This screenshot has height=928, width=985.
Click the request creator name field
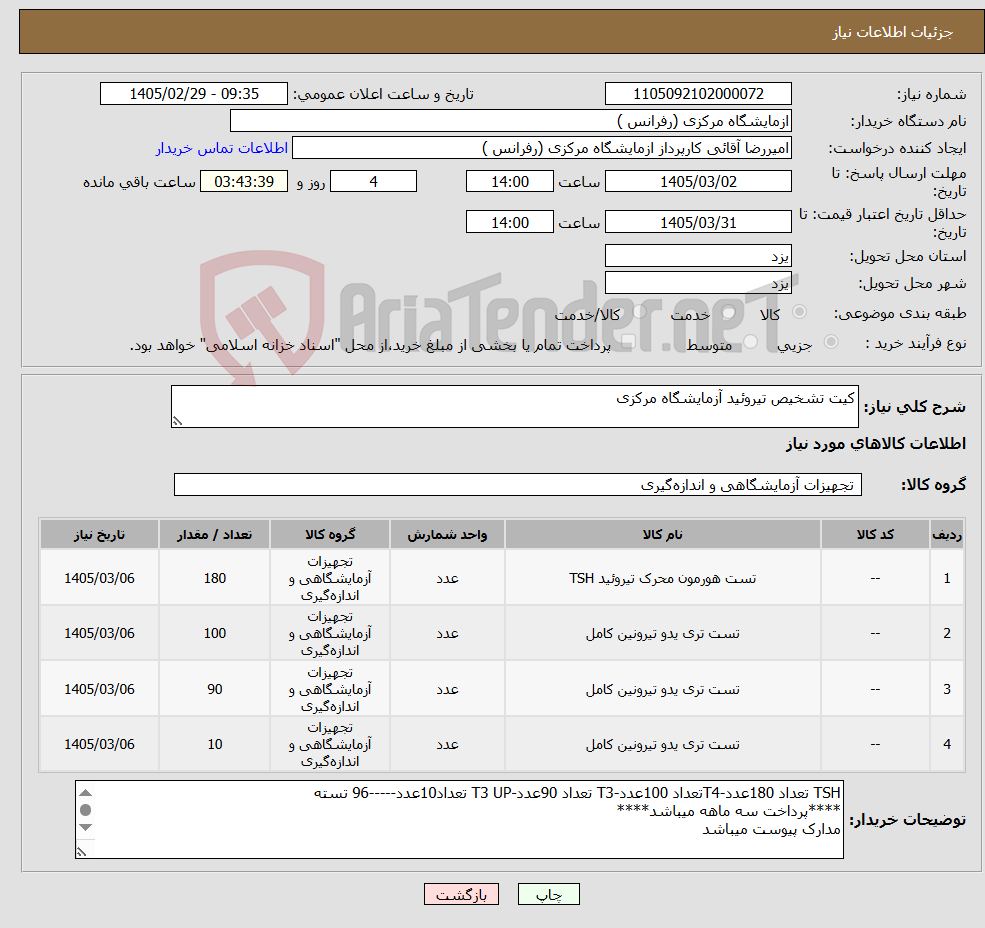pyautogui.click(x=541, y=148)
